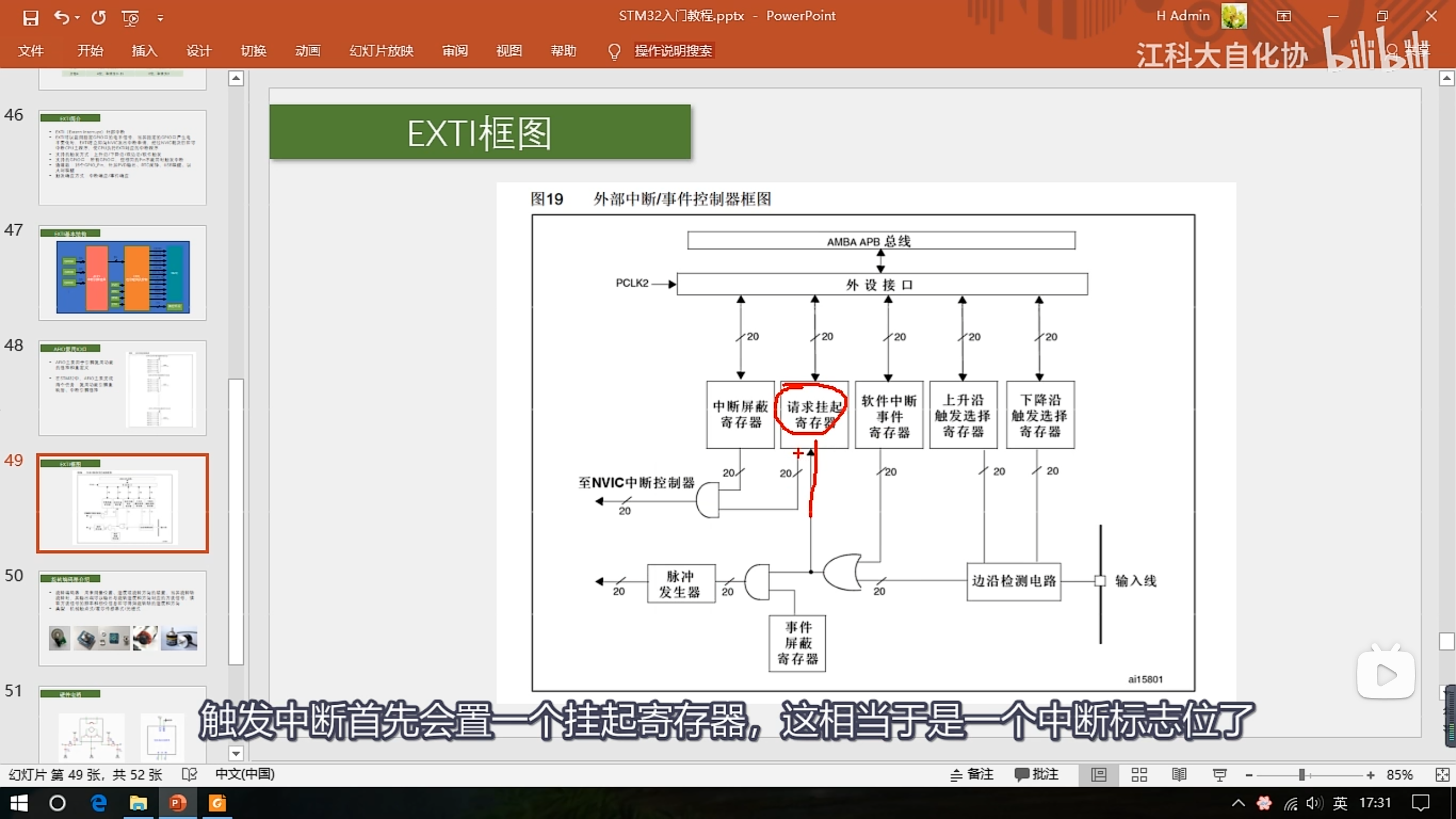Image resolution: width=1456 pixels, height=819 pixels.
Task: Toggle the 备注 notes pane
Action: [972, 775]
